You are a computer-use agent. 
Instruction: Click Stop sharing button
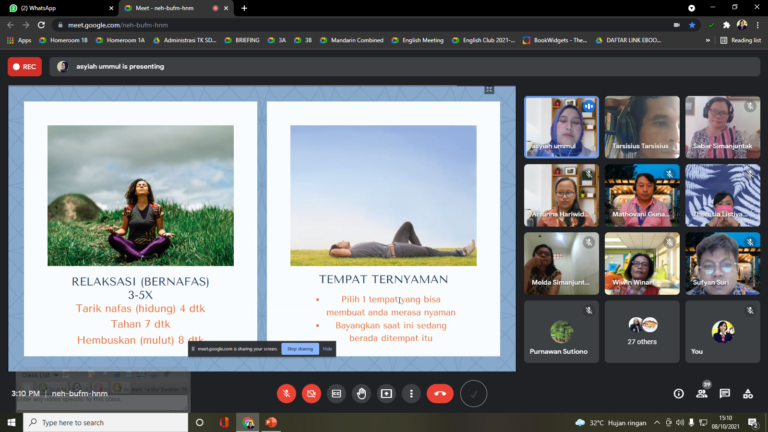point(299,349)
